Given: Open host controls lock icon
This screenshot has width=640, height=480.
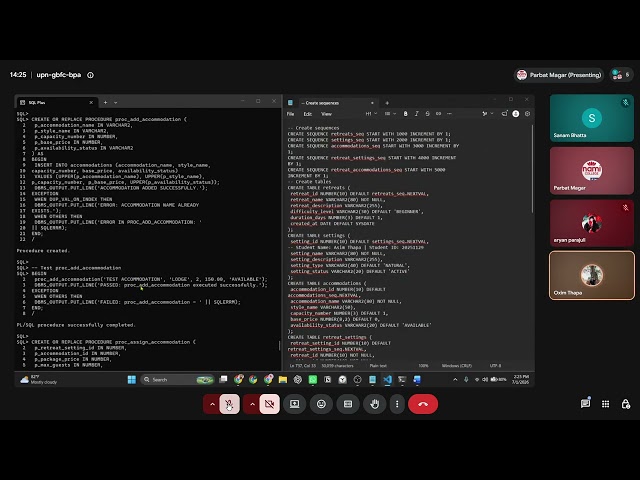Looking at the screenshot, I should click(625, 404).
